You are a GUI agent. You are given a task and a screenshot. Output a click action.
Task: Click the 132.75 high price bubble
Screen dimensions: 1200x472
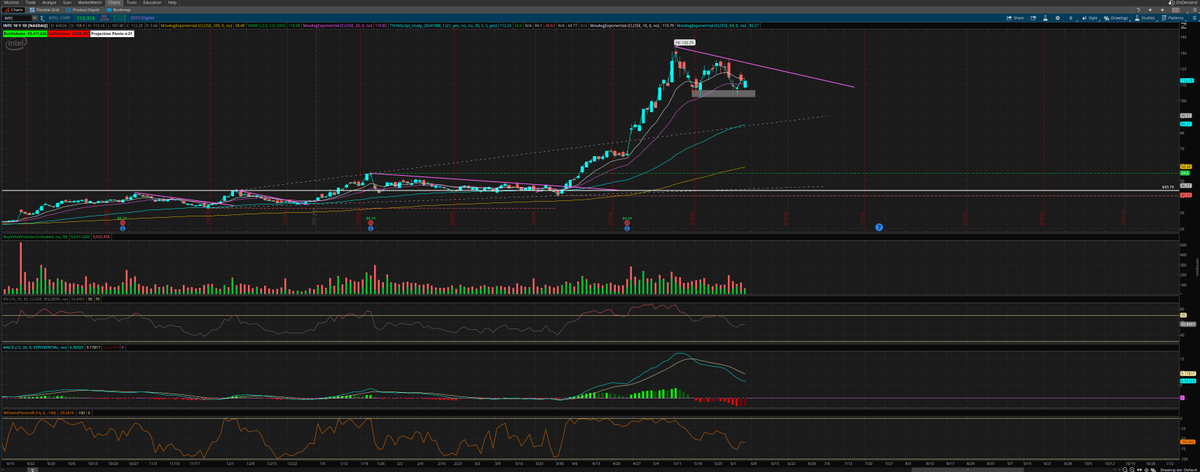tap(684, 42)
